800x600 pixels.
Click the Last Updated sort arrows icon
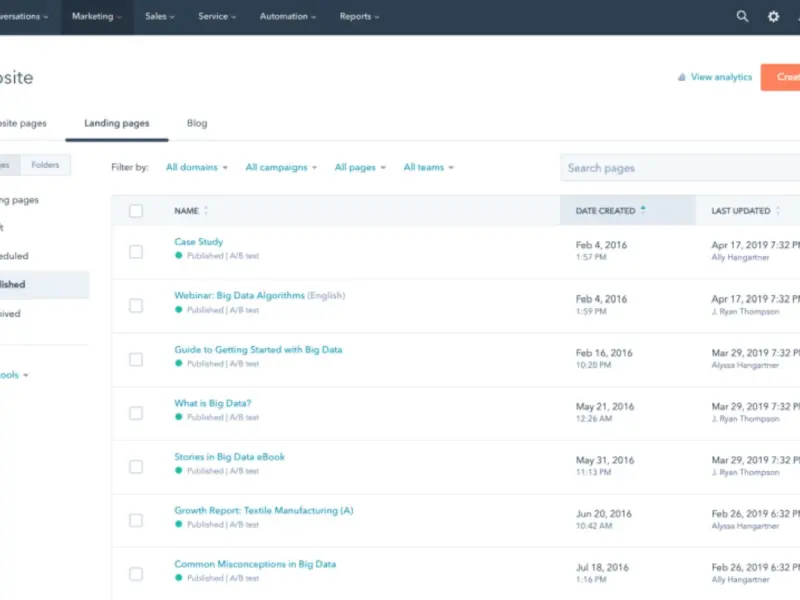click(x=778, y=211)
